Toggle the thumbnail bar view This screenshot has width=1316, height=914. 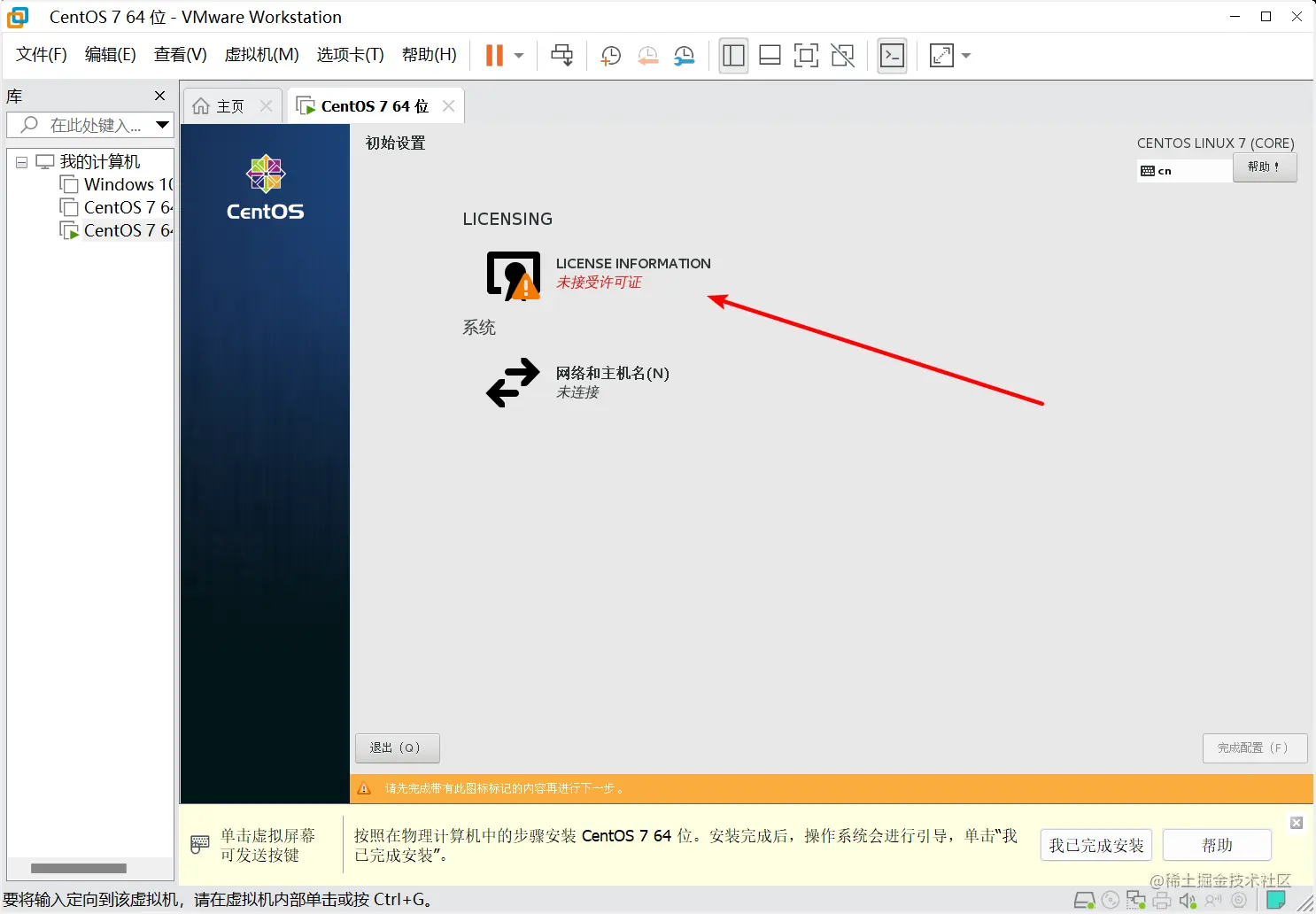point(770,56)
